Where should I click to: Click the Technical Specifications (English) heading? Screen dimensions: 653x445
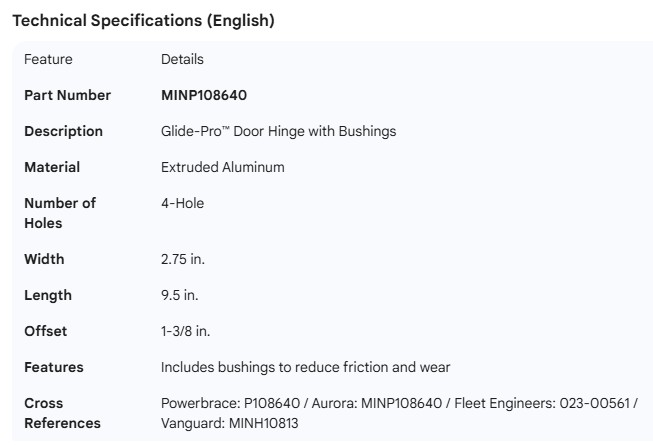pyautogui.click(x=143, y=21)
